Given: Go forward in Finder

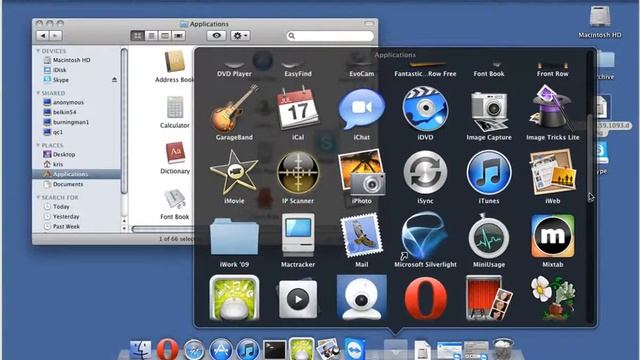Looking at the screenshot, I should 56,36.
